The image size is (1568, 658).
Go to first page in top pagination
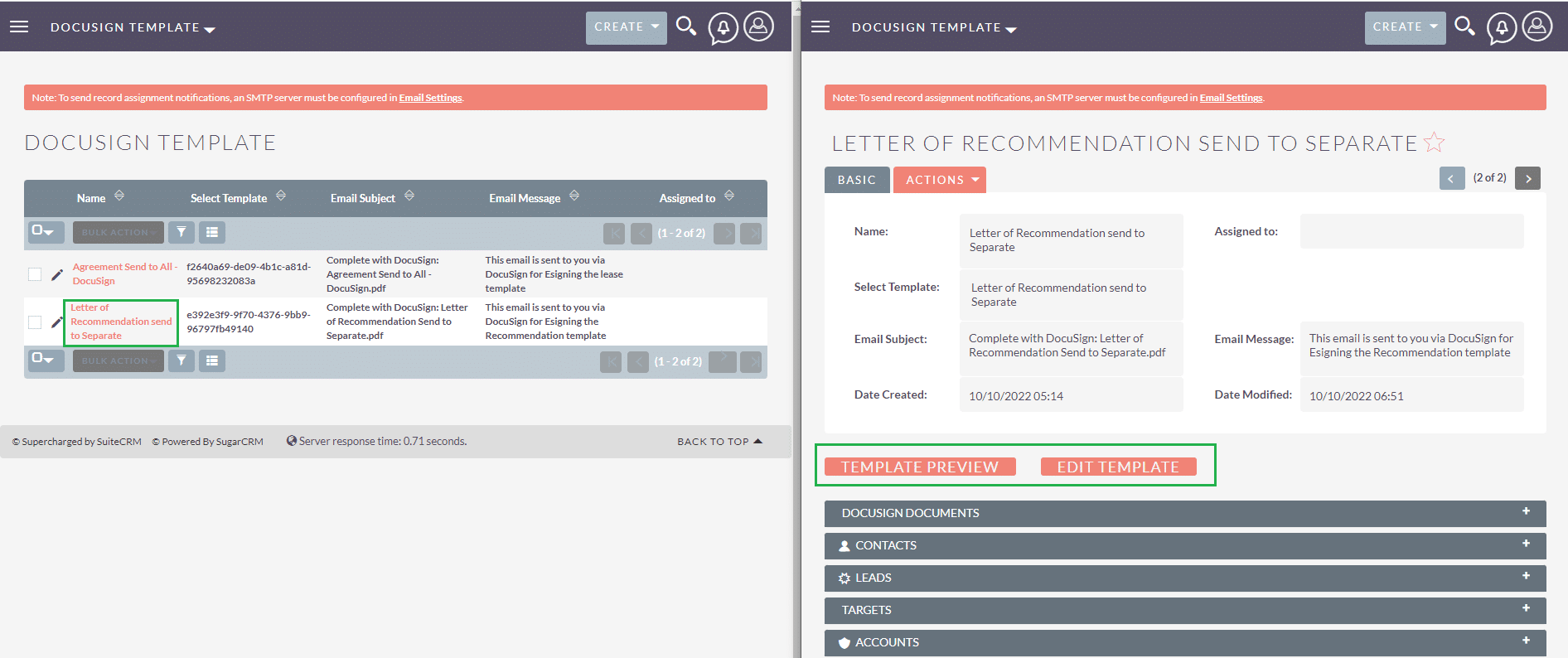point(614,234)
